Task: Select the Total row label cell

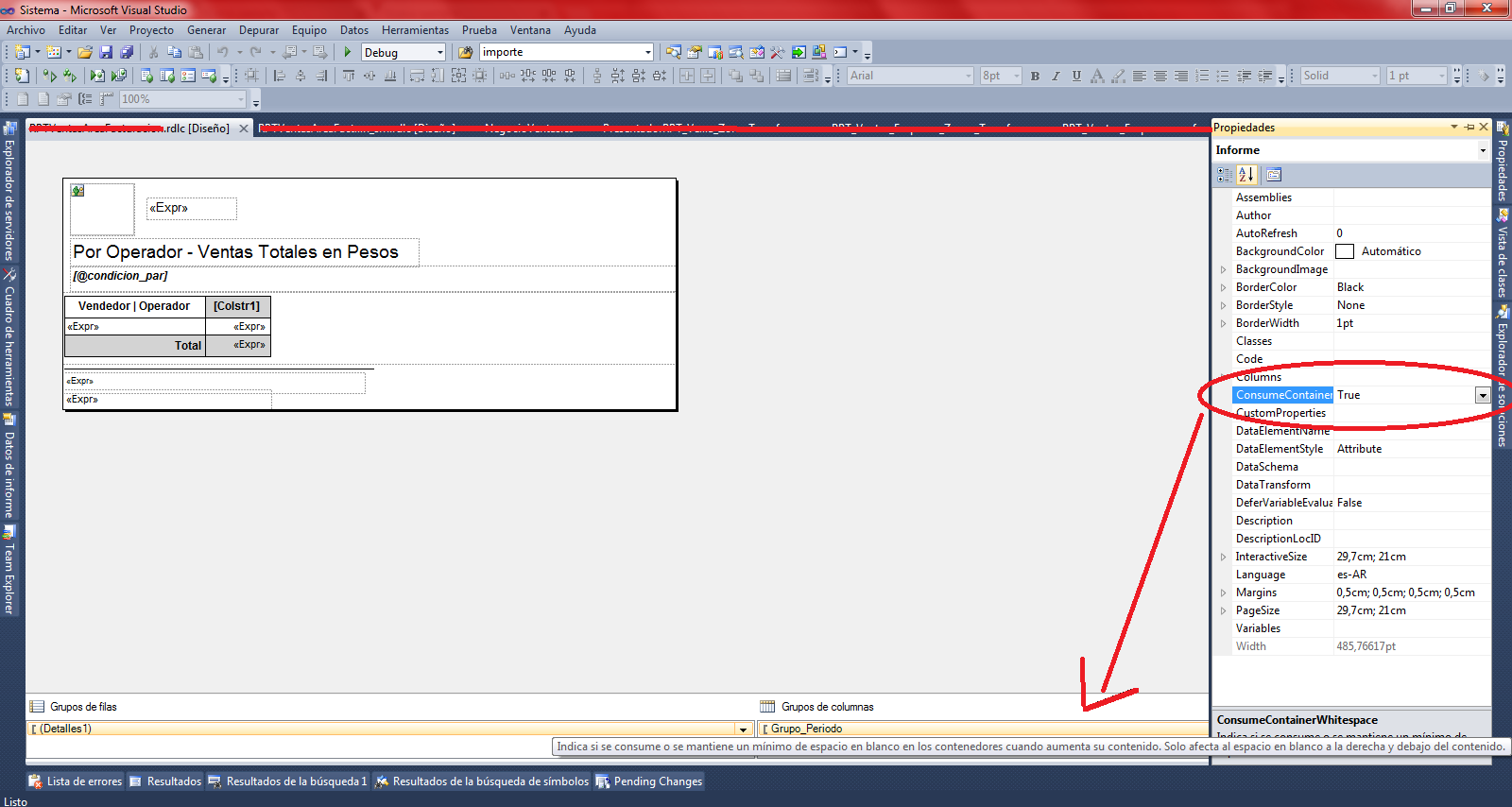Action: coord(134,346)
